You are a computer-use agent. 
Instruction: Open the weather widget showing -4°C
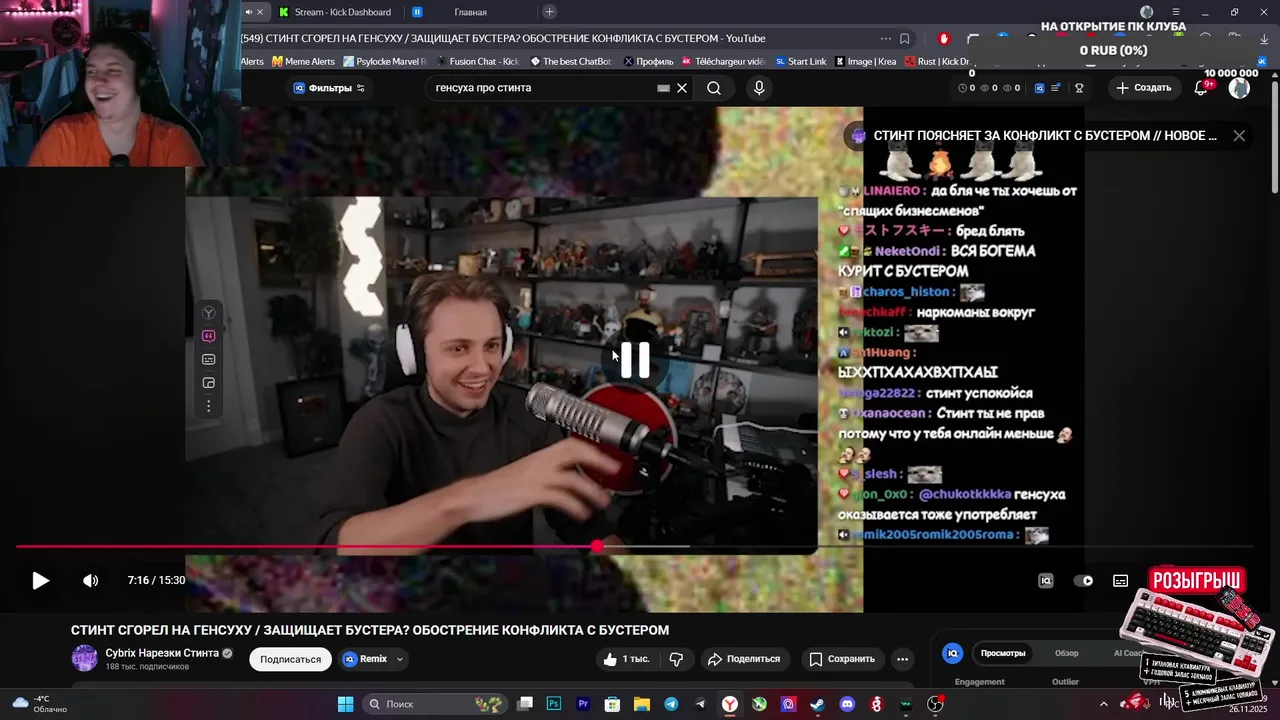[40, 704]
